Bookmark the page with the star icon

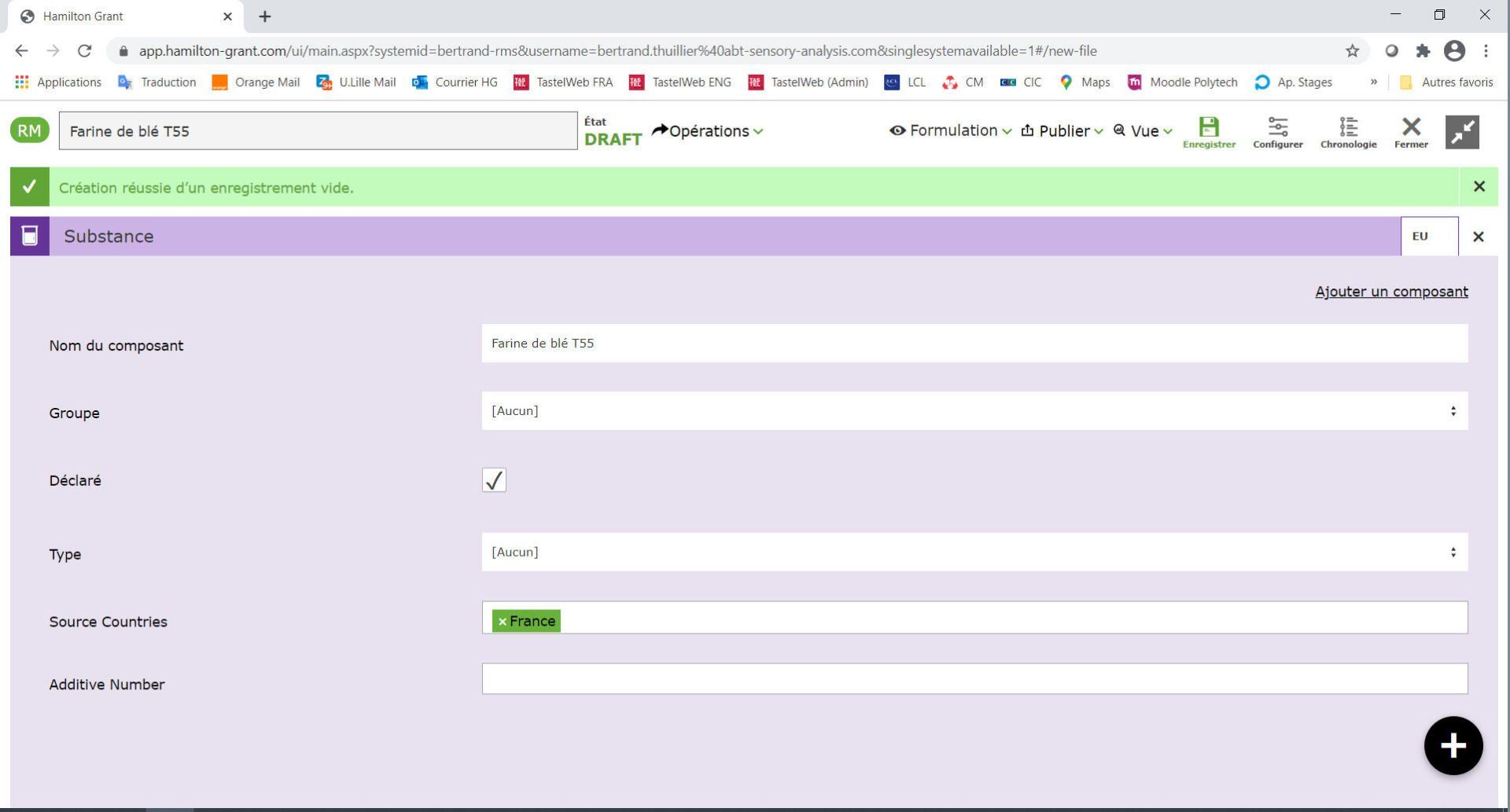coord(1352,50)
